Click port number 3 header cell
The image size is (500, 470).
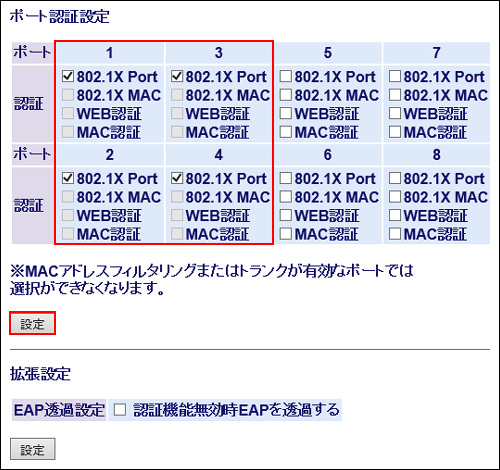219,53
